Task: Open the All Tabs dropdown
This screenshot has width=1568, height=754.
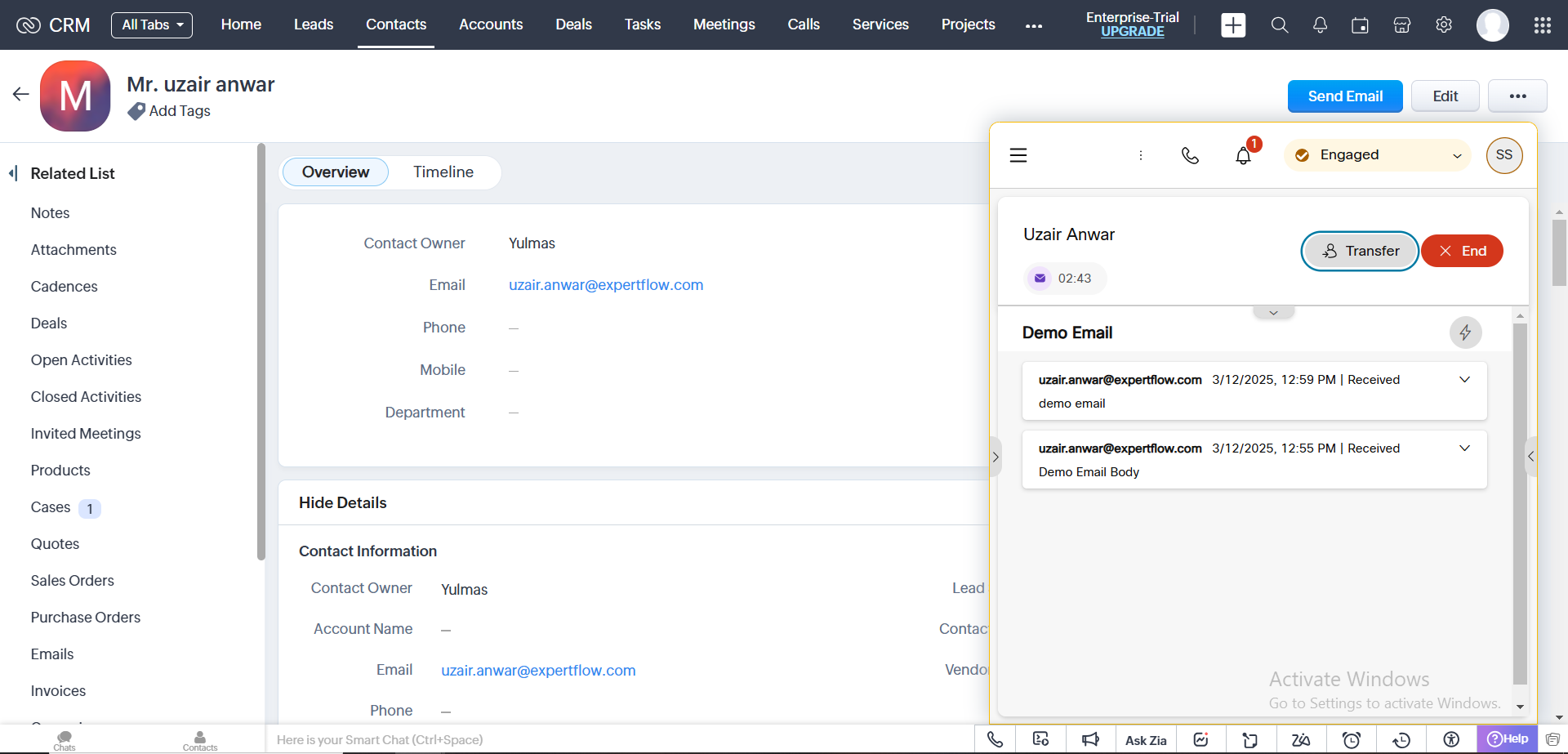Action: pyautogui.click(x=152, y=25)
